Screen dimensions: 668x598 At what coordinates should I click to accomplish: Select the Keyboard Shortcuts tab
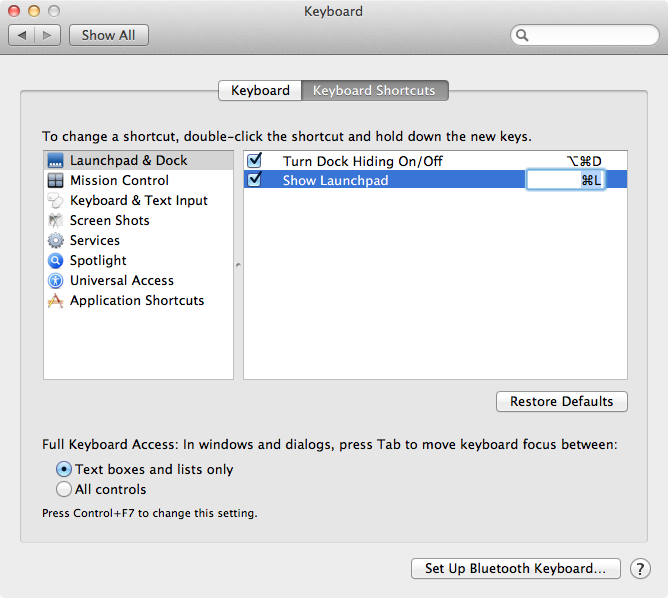(374, 90)
